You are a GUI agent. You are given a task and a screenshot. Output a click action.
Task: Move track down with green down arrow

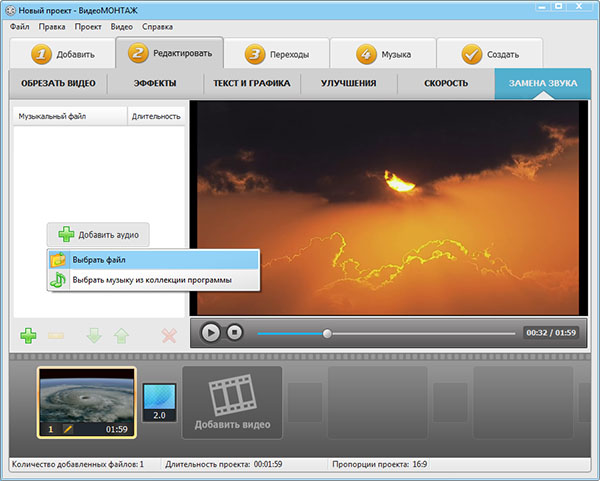click(94, 336)
